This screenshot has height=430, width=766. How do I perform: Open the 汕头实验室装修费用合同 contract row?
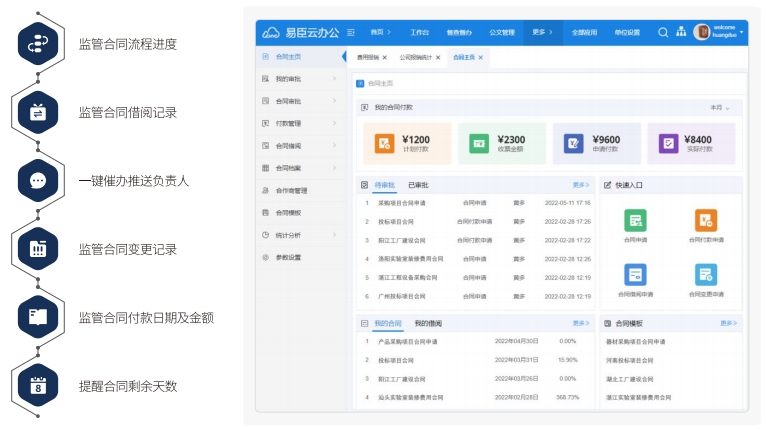click(x=476, y=397)
